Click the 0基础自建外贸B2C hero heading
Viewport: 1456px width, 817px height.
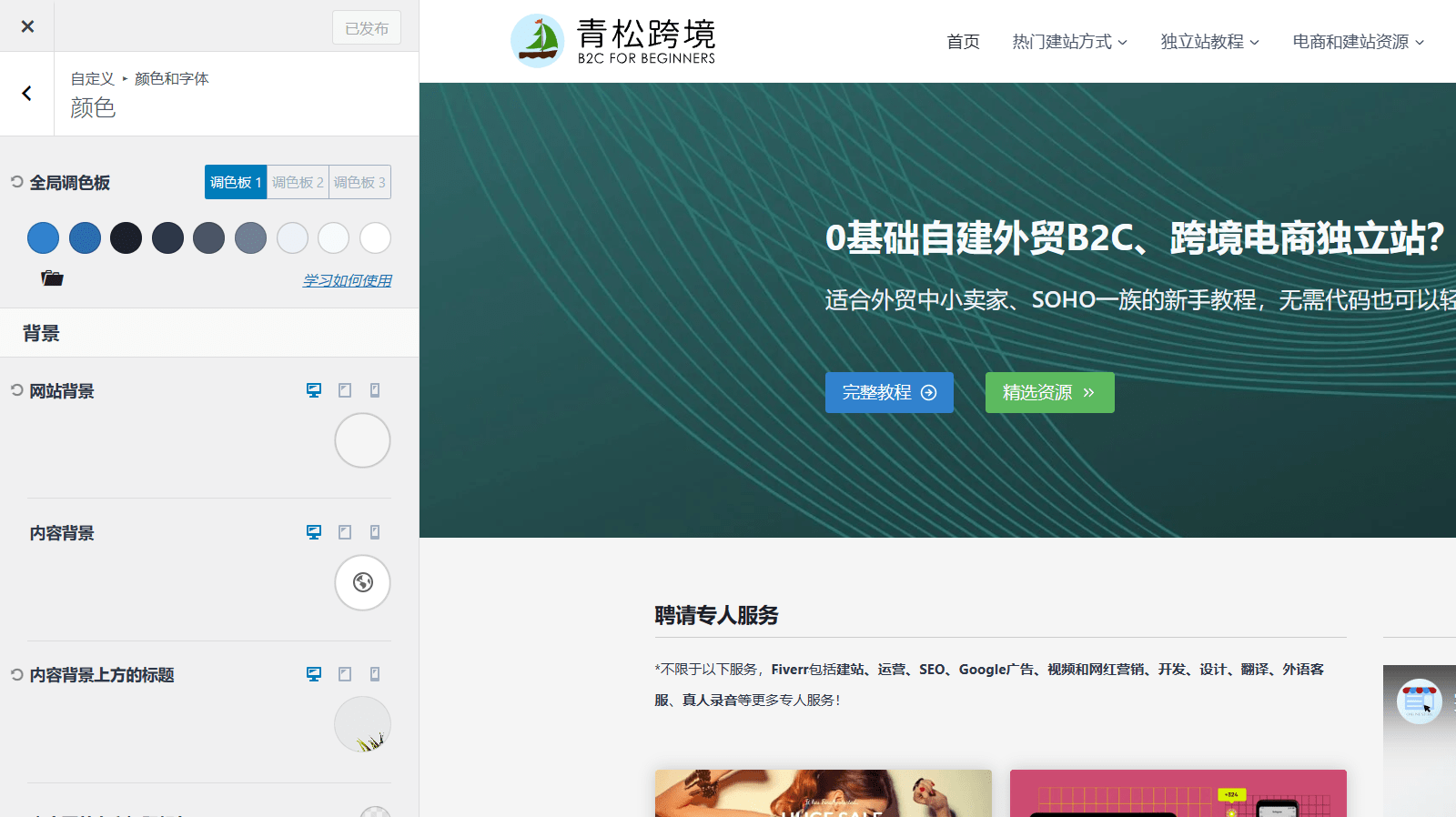click(1135, 237)
